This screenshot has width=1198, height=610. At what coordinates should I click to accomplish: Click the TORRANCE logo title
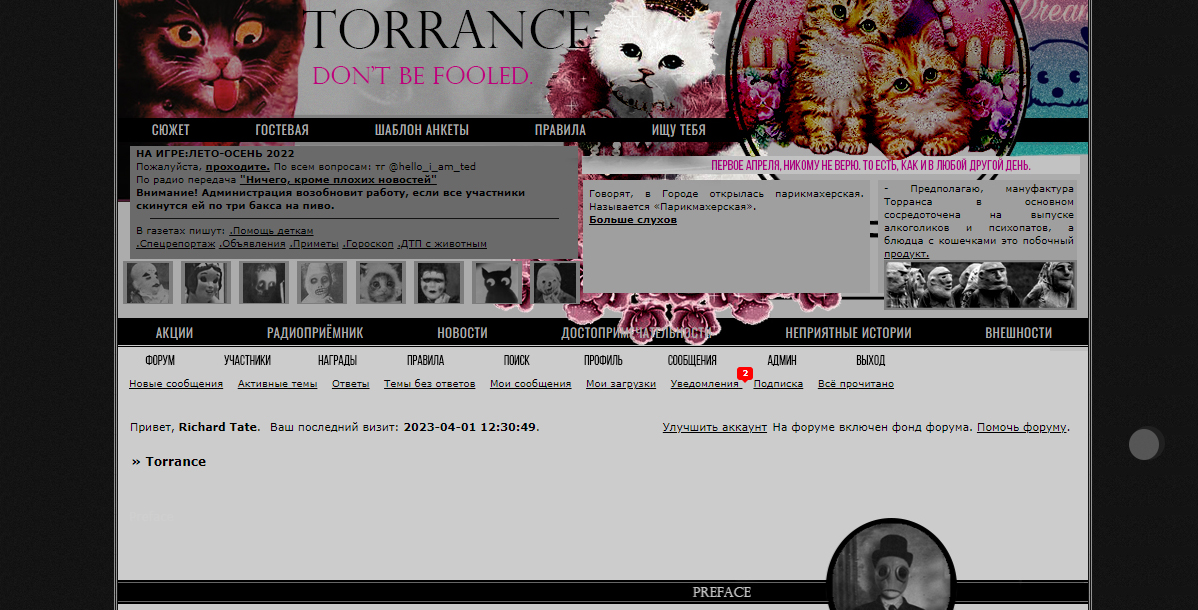coord(448,31)
